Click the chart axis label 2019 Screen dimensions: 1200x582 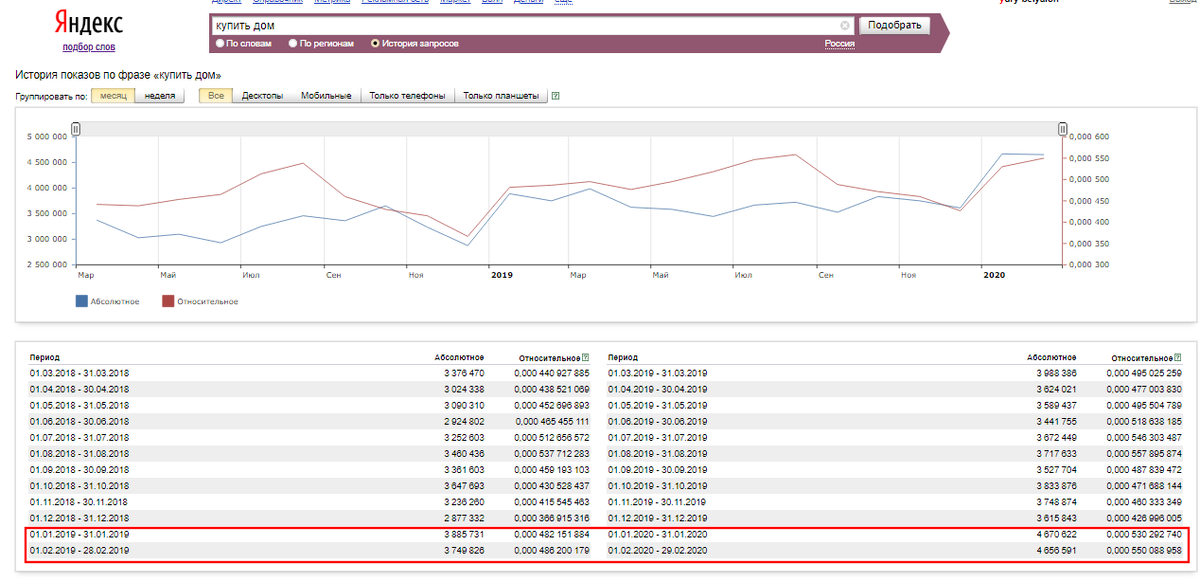pos(500,274)
